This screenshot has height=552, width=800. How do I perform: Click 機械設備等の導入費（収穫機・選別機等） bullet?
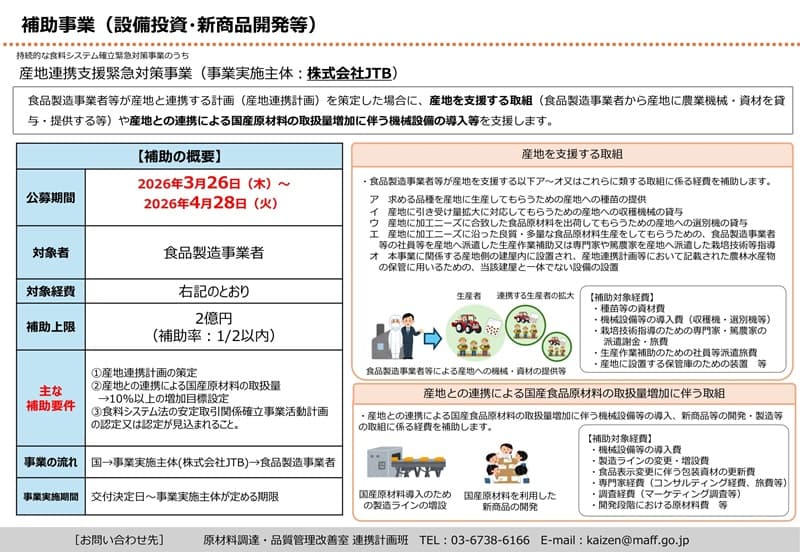(682, 319)
